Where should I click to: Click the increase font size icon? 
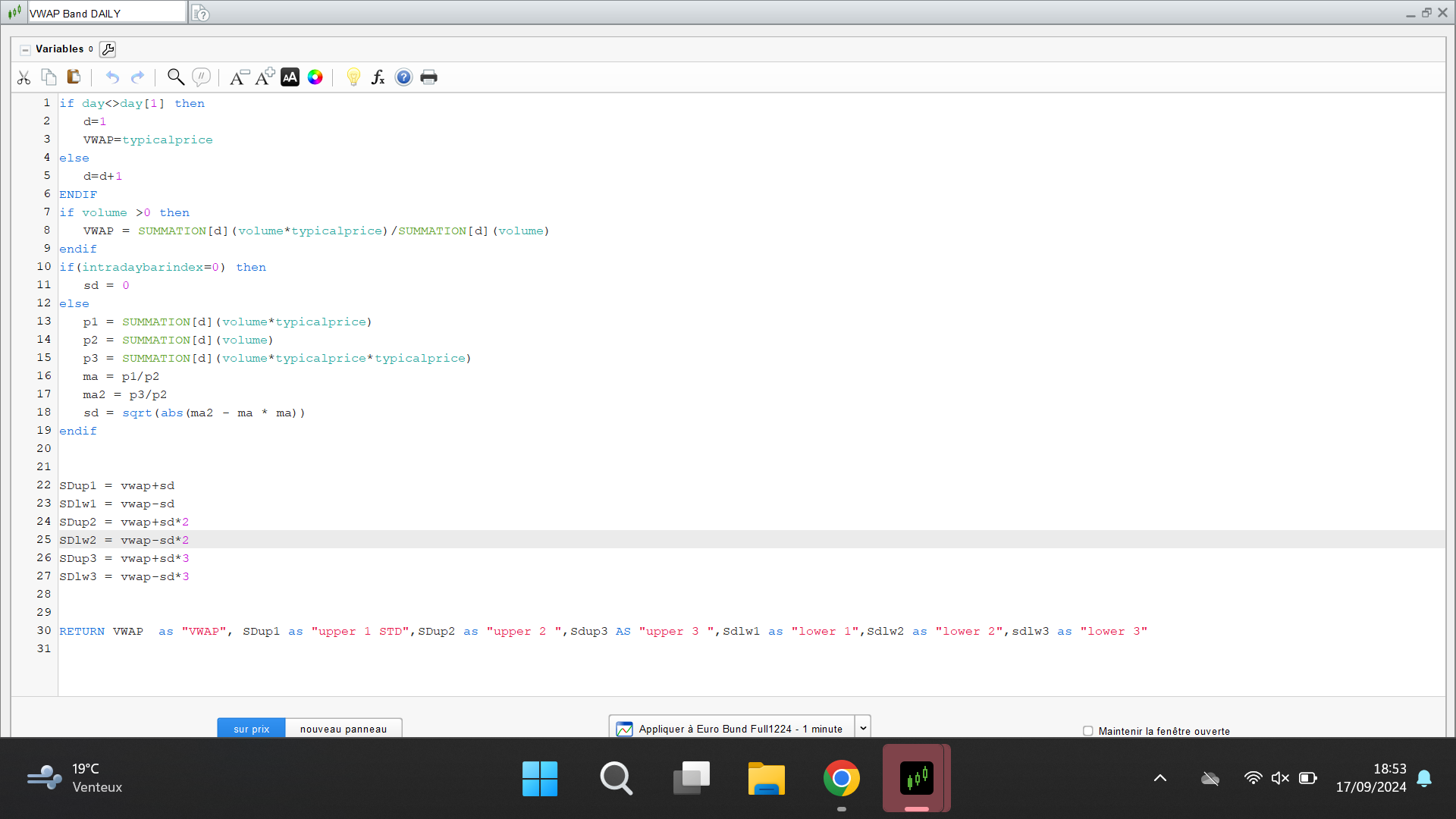[x=265, y=77]
